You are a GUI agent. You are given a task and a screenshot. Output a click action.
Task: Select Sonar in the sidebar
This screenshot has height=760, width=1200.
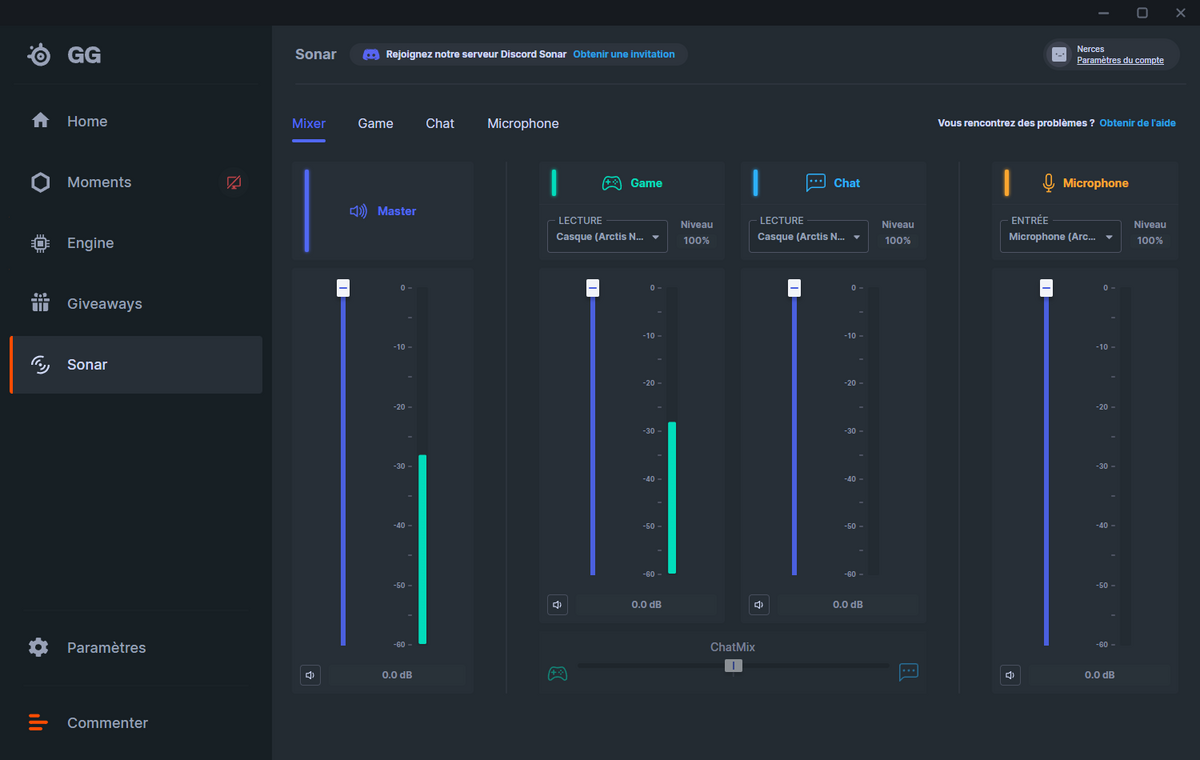point(136,365)
